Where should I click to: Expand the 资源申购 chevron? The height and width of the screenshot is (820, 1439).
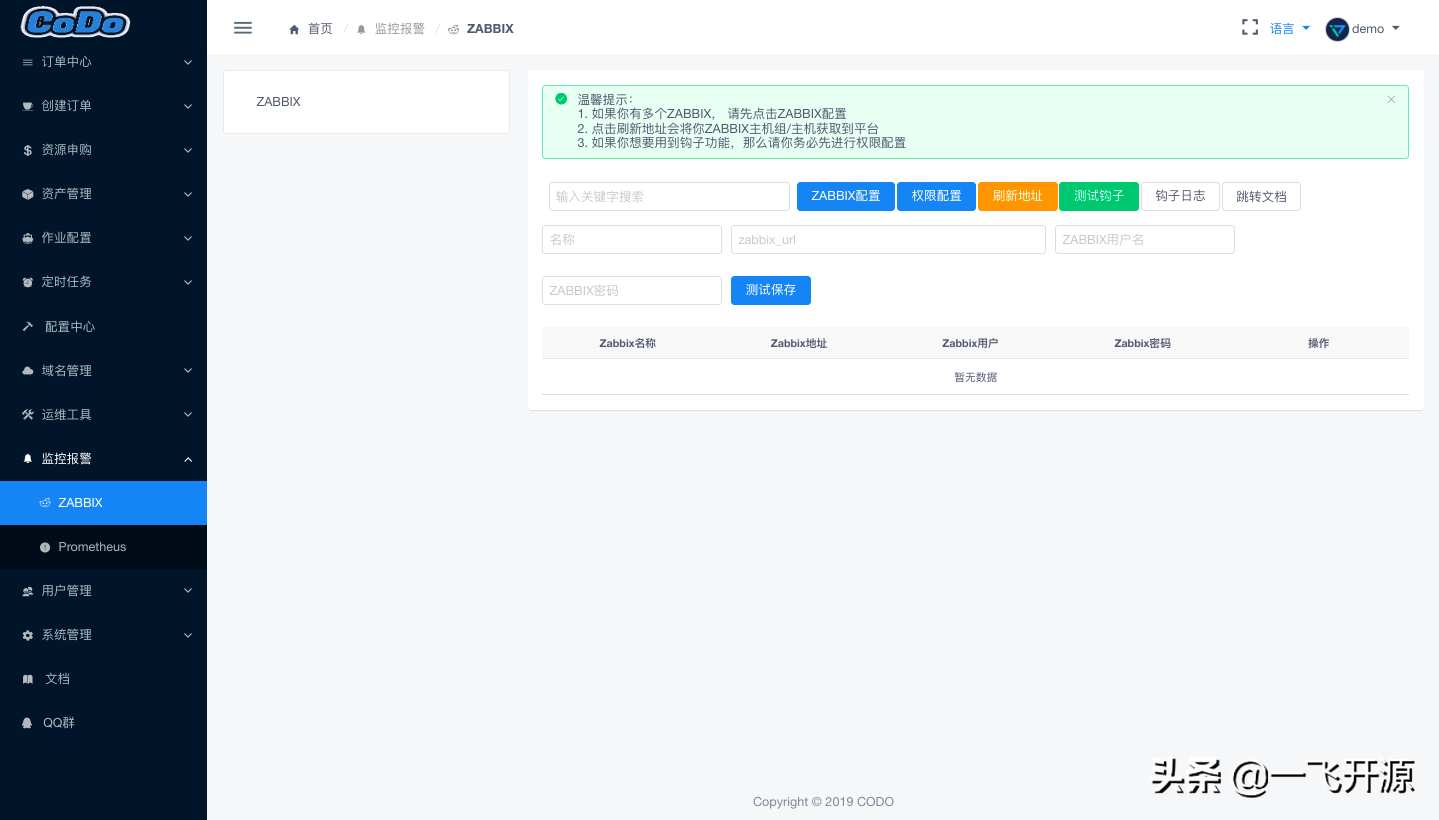[x=188, y=150]
